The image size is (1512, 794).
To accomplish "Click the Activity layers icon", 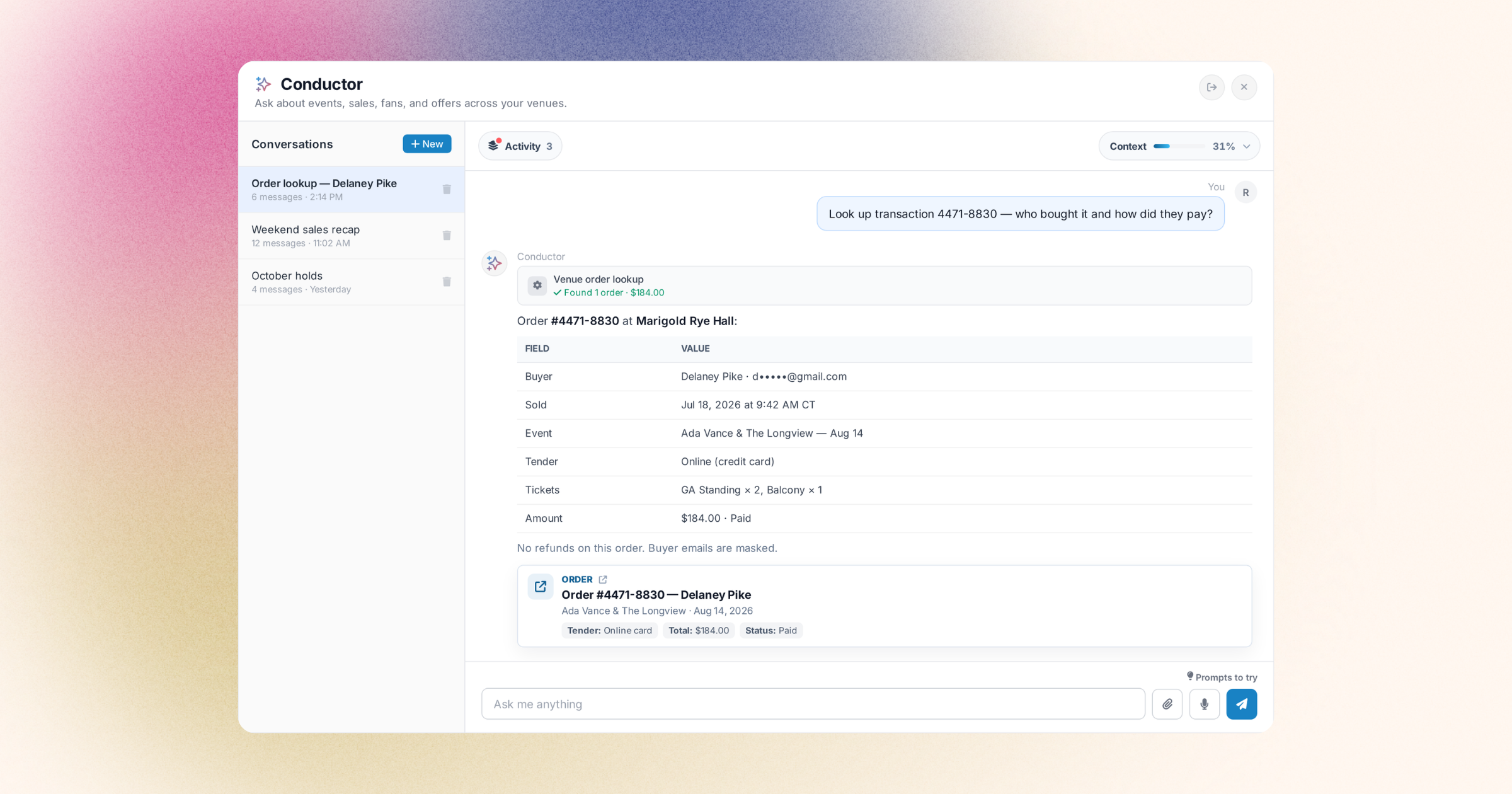I will coord(494,146).
